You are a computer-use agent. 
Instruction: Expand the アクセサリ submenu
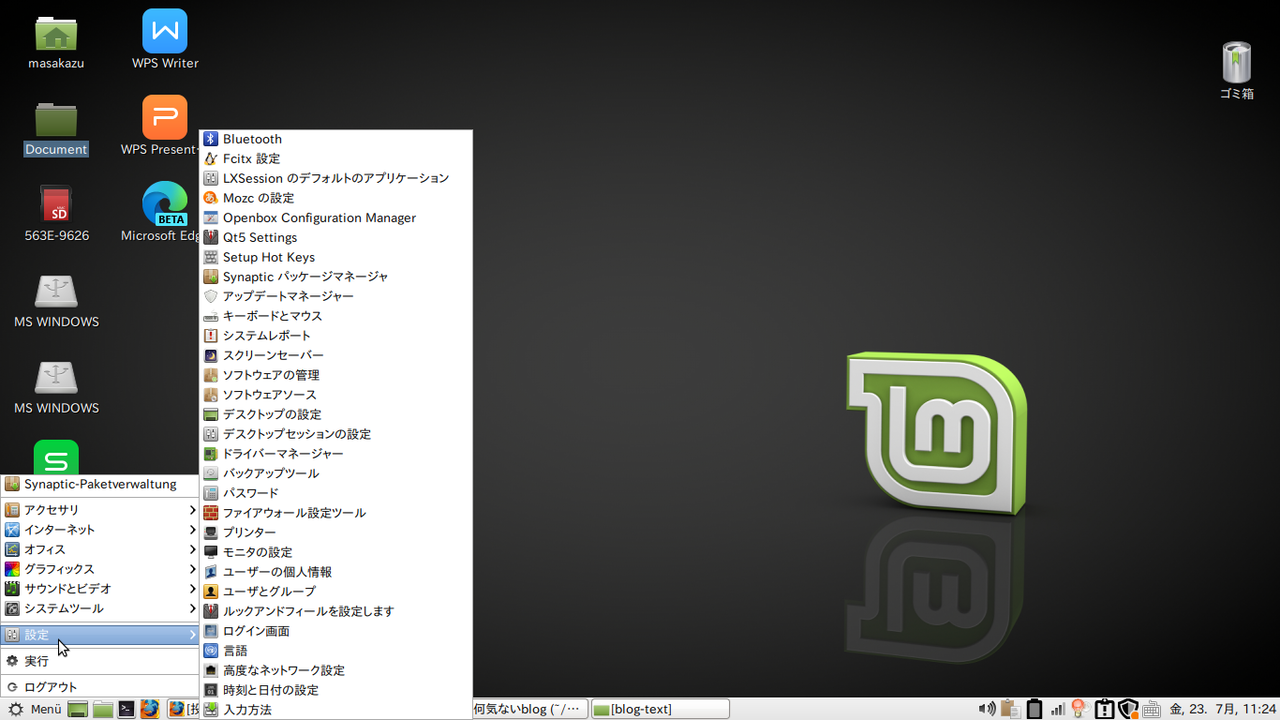point(100,510)
